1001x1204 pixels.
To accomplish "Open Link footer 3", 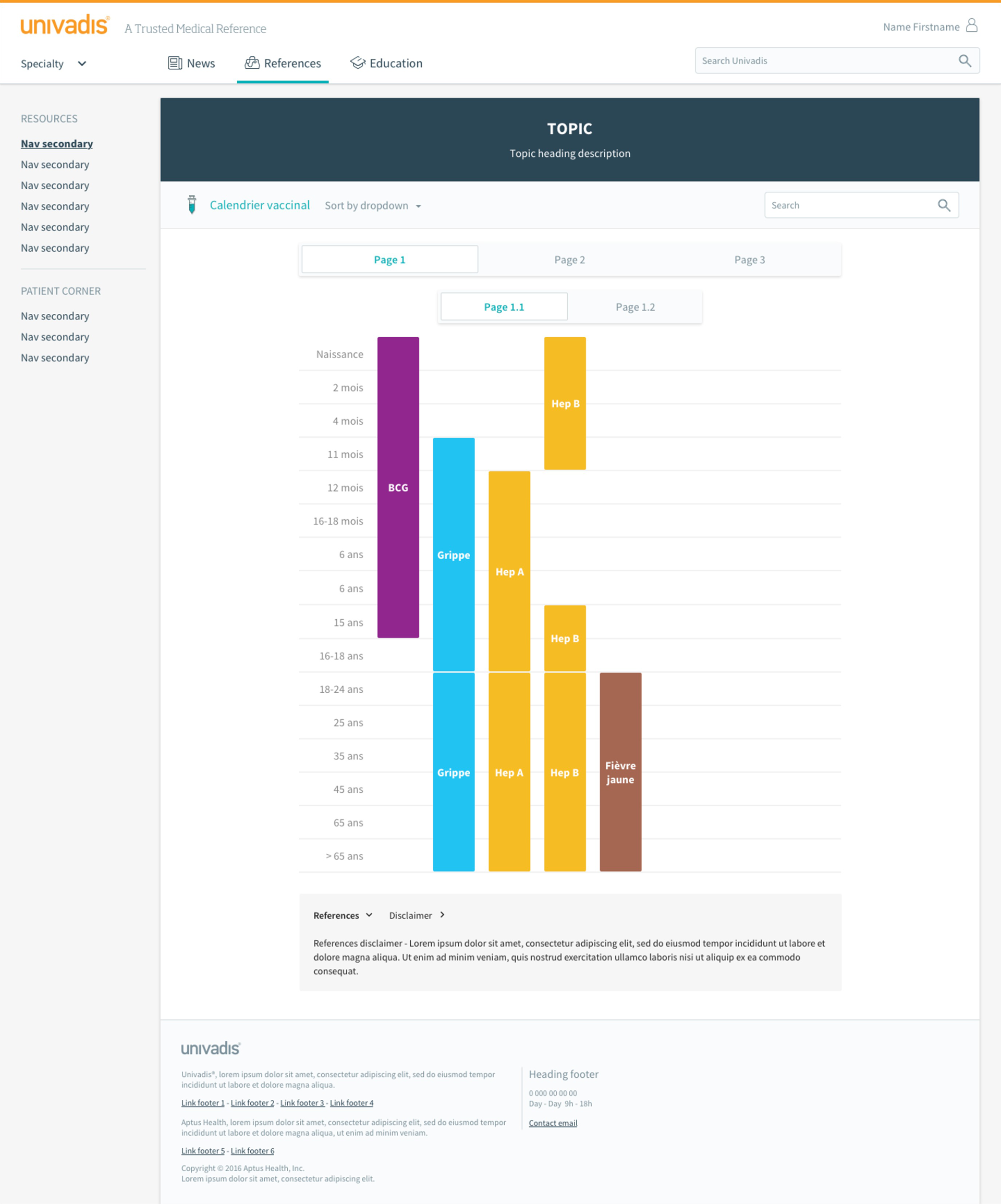I will [x=302, y=1103].
